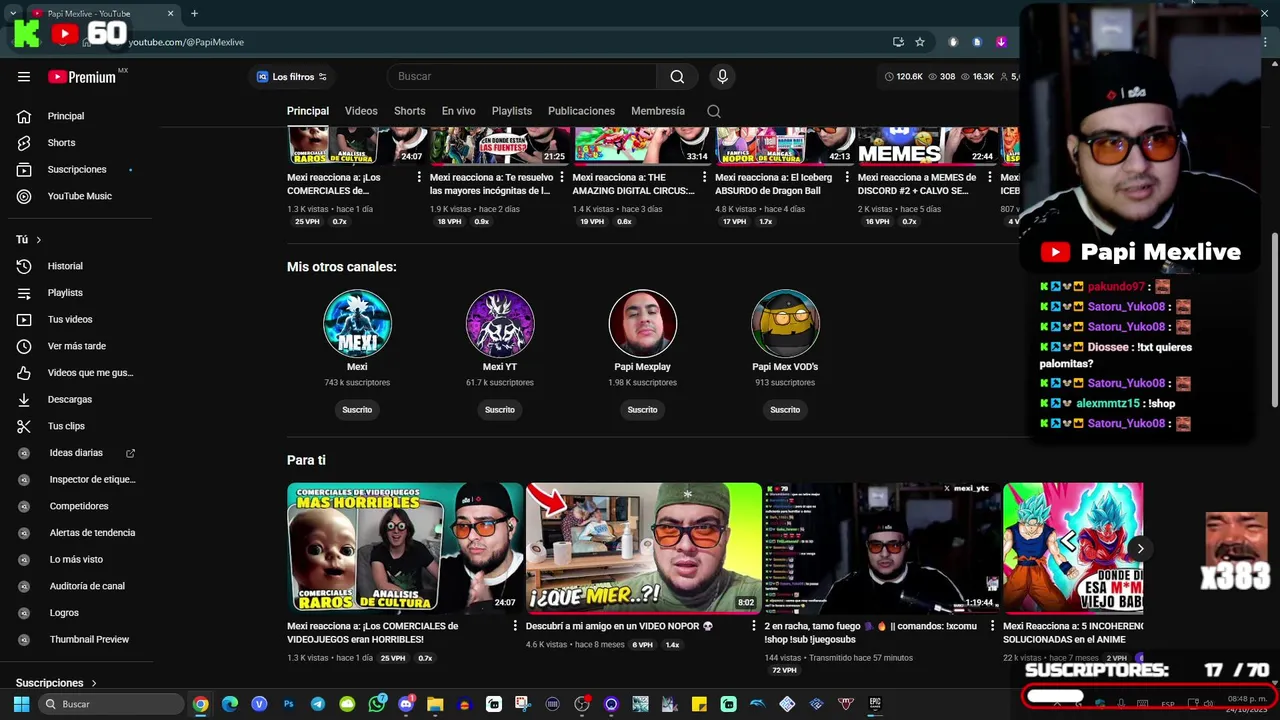The height and width of the screenshot is (720, 1280).
Task: Show next Para ti videos arrow
Action: click(1140, 548)
